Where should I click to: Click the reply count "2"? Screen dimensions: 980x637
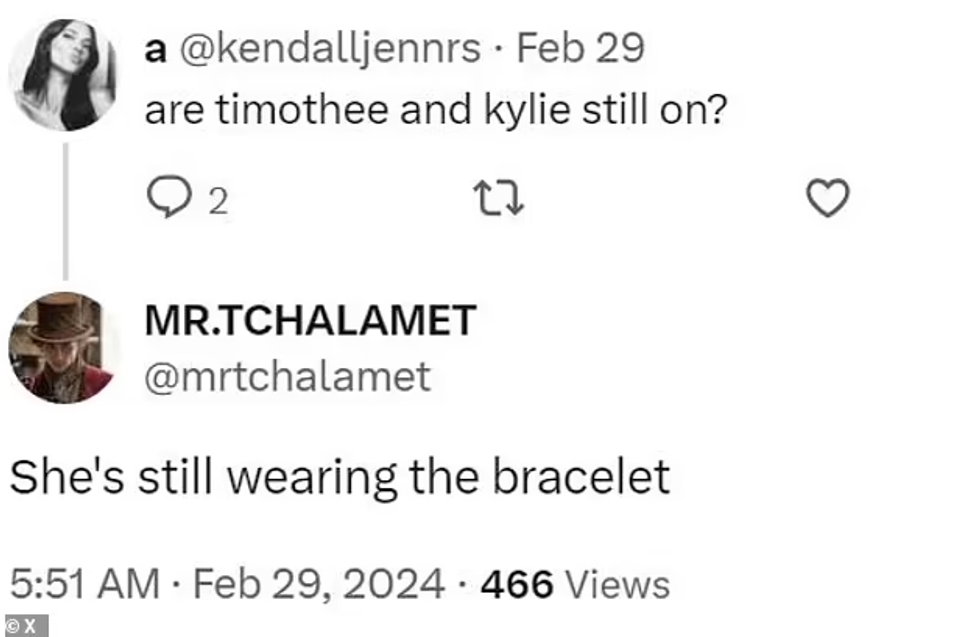(x=218, y=203)
